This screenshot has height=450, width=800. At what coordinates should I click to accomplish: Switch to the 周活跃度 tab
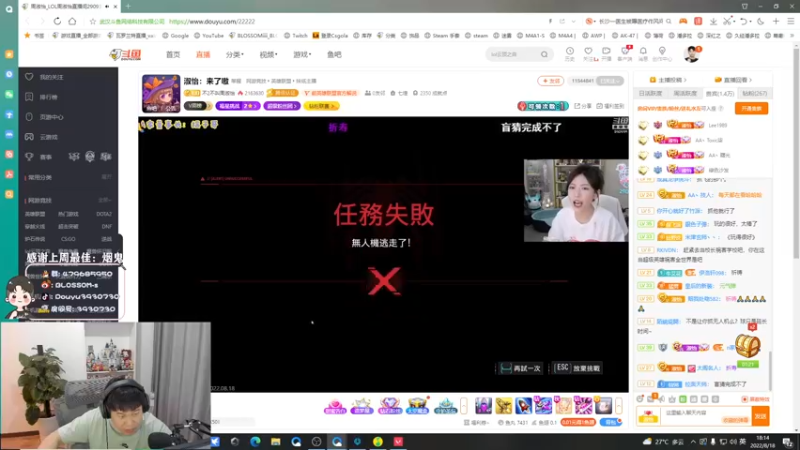pos(685,93)
